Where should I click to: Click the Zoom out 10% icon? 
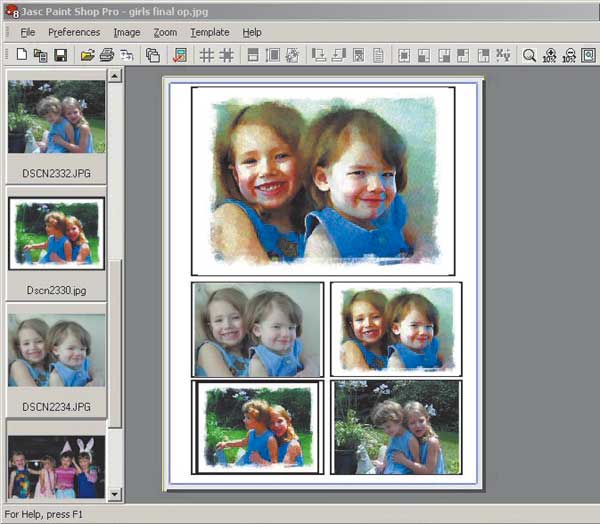coord(569,56)
